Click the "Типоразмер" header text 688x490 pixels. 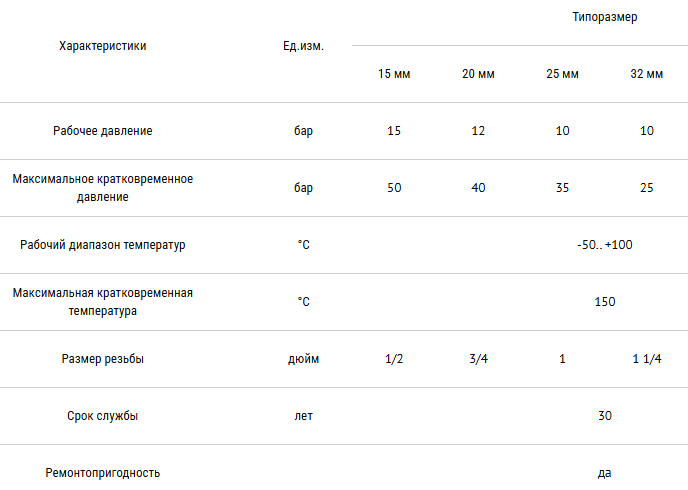(605, 17)
